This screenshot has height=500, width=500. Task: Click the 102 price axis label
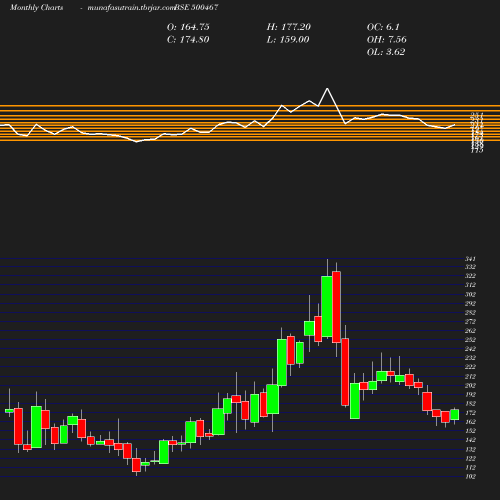click(470, 477)
